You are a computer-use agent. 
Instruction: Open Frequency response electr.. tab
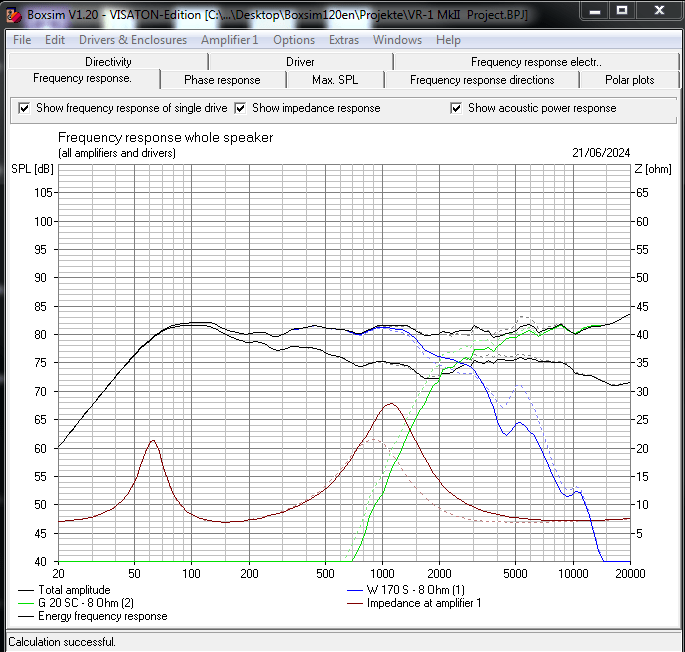[x=536, y=62]
